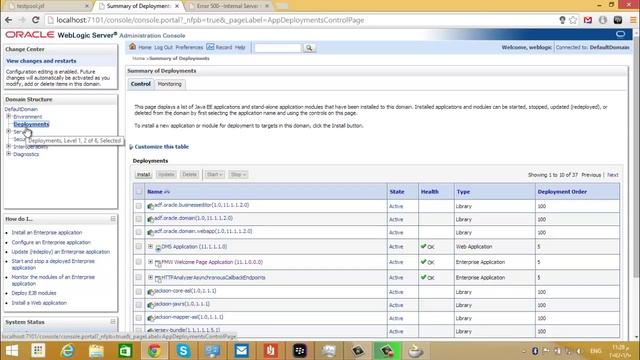Click library icon of adf.oracle.businesseditor

(x=151, y=206)
